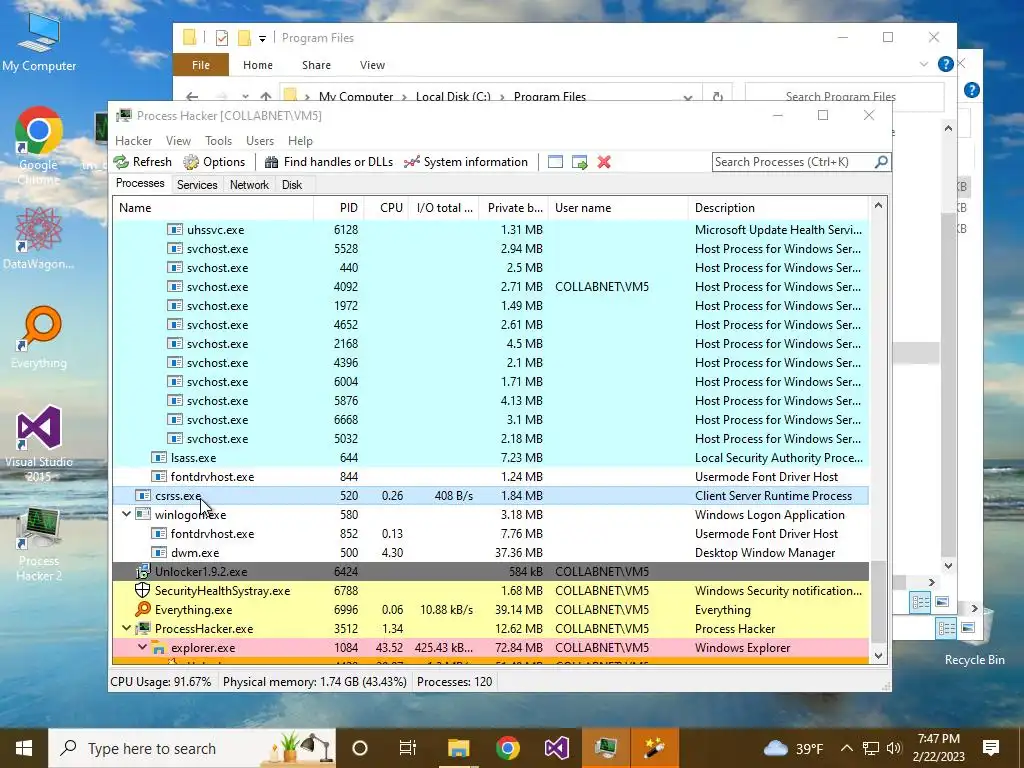Open the Options gear icon
The image size is (1024, 768).
(191, 162)
